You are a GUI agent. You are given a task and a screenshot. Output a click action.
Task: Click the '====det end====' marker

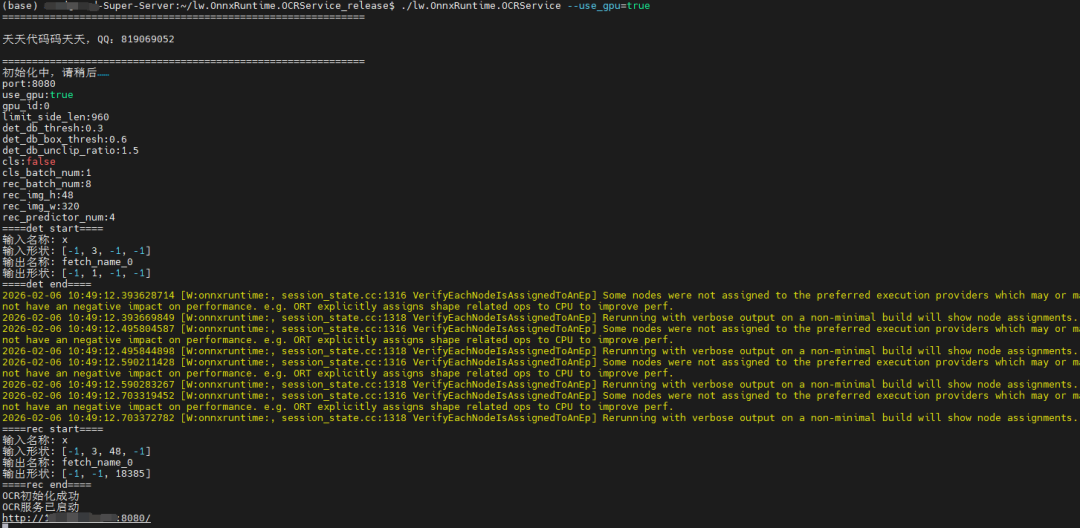coord(47,284)
